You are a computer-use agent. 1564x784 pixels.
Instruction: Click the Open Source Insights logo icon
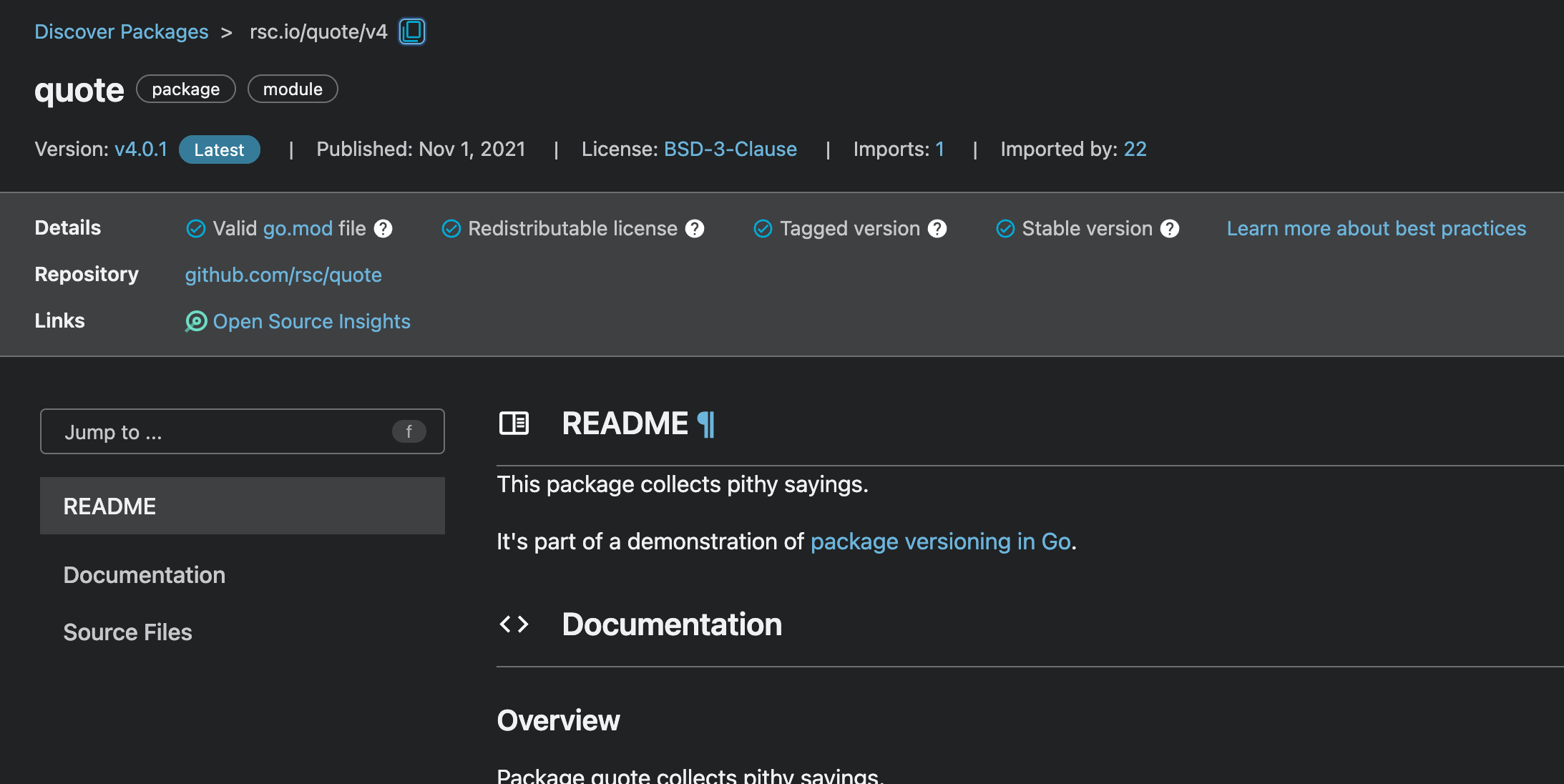coord(196,322)
